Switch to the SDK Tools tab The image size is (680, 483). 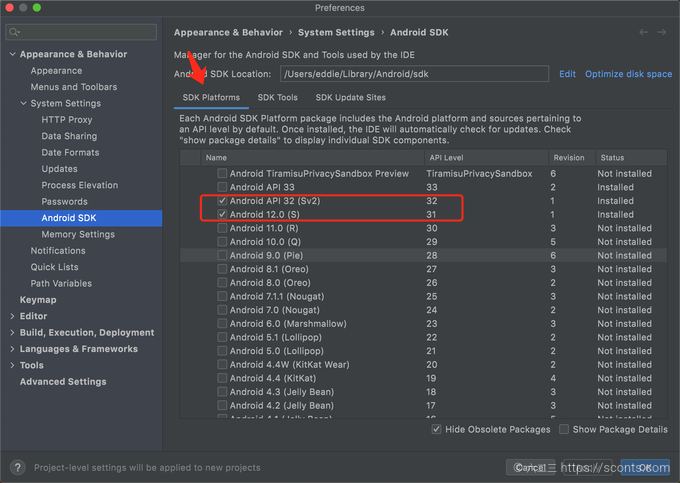coord(278,98)
